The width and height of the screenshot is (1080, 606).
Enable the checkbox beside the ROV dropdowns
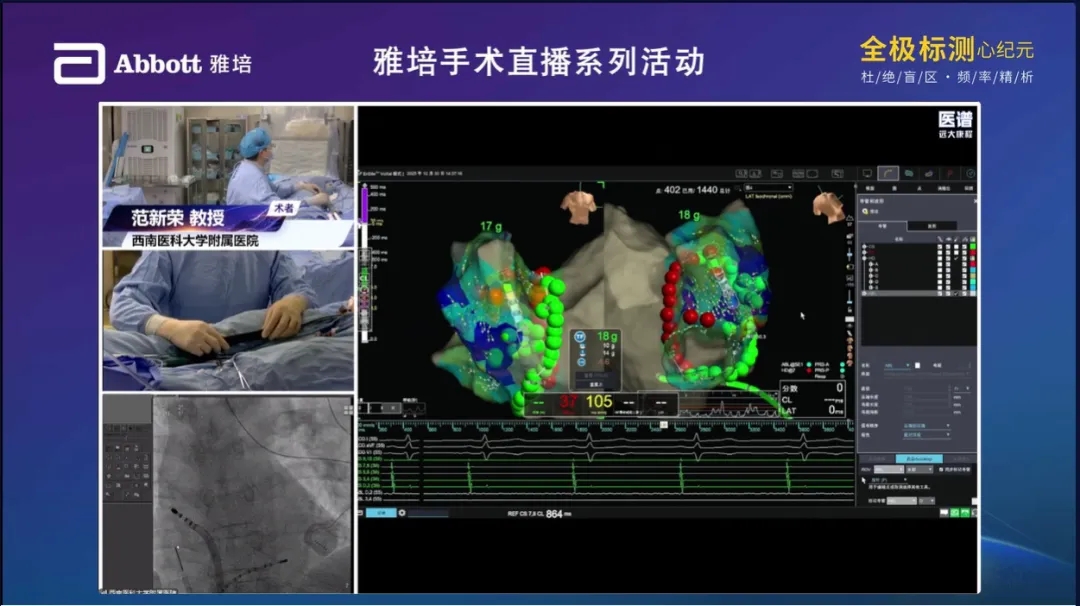pyautogui.click(x=942, y=468)
